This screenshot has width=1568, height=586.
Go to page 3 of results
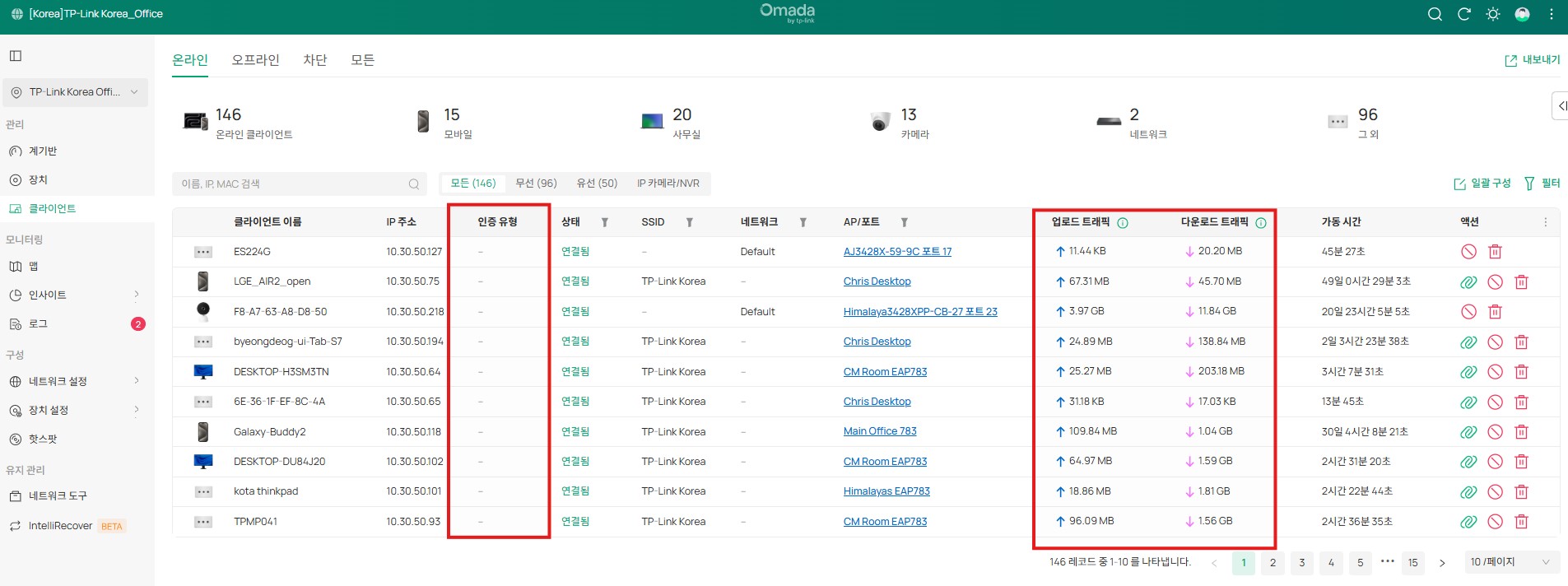click(x=1301, y=563)
